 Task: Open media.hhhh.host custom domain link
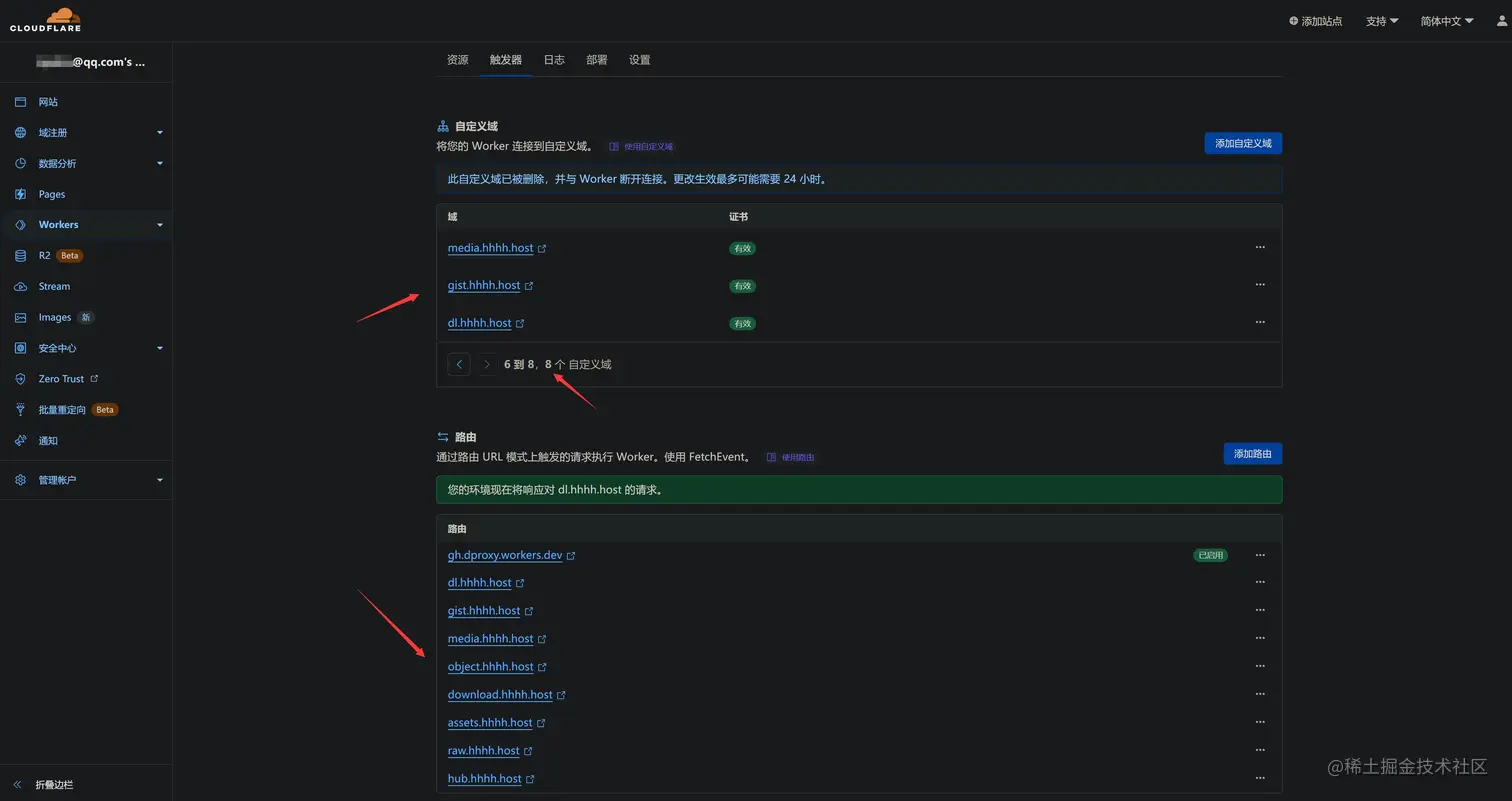click(497, 248)
